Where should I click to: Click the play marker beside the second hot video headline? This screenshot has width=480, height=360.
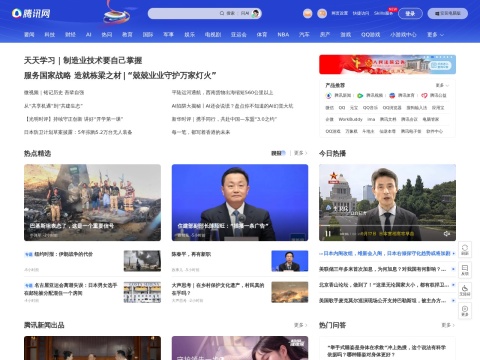pyautogui.click(x=453, y=269)
